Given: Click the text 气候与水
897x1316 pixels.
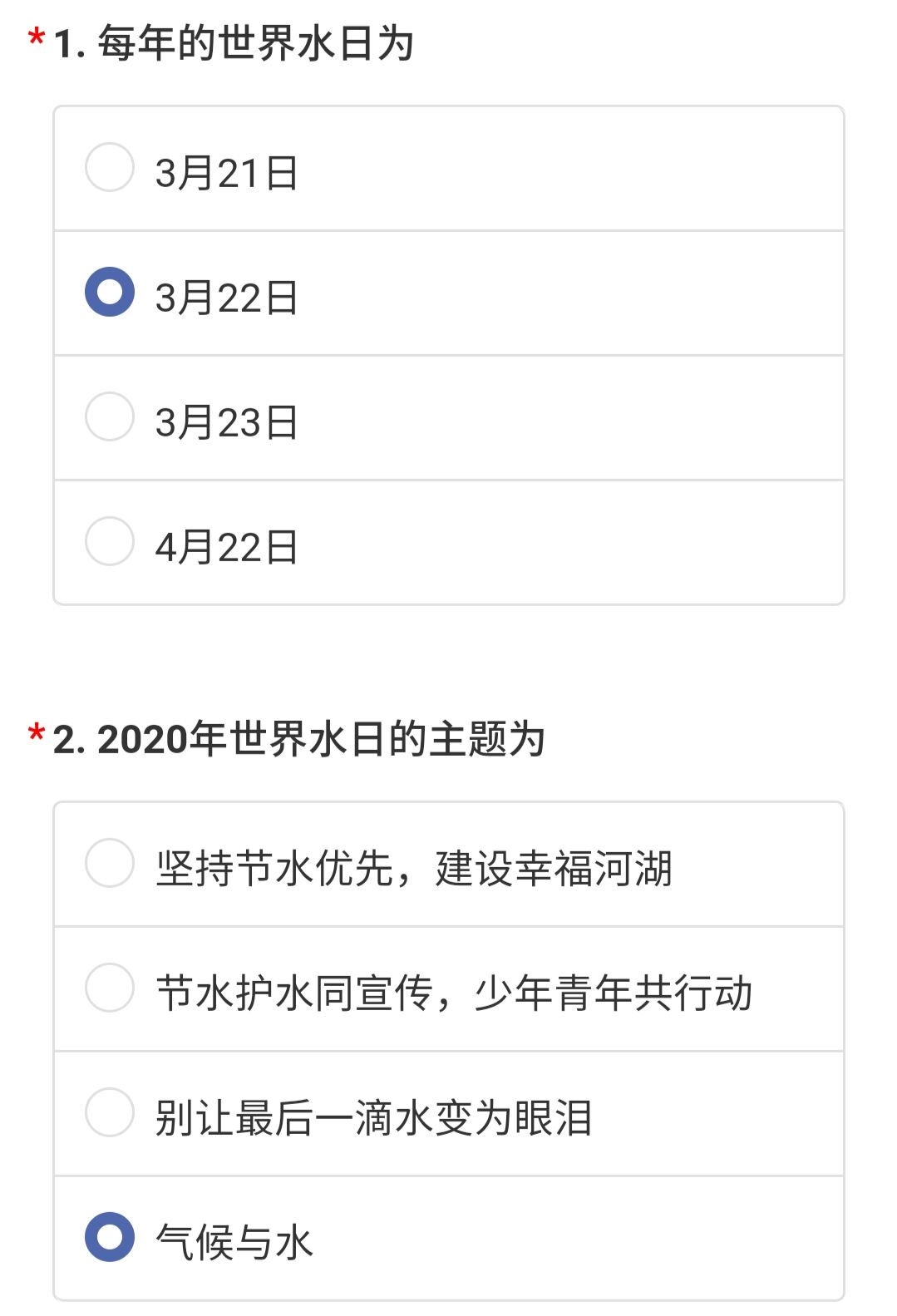Looking at the screenshot, I should tap(234, 1243).
